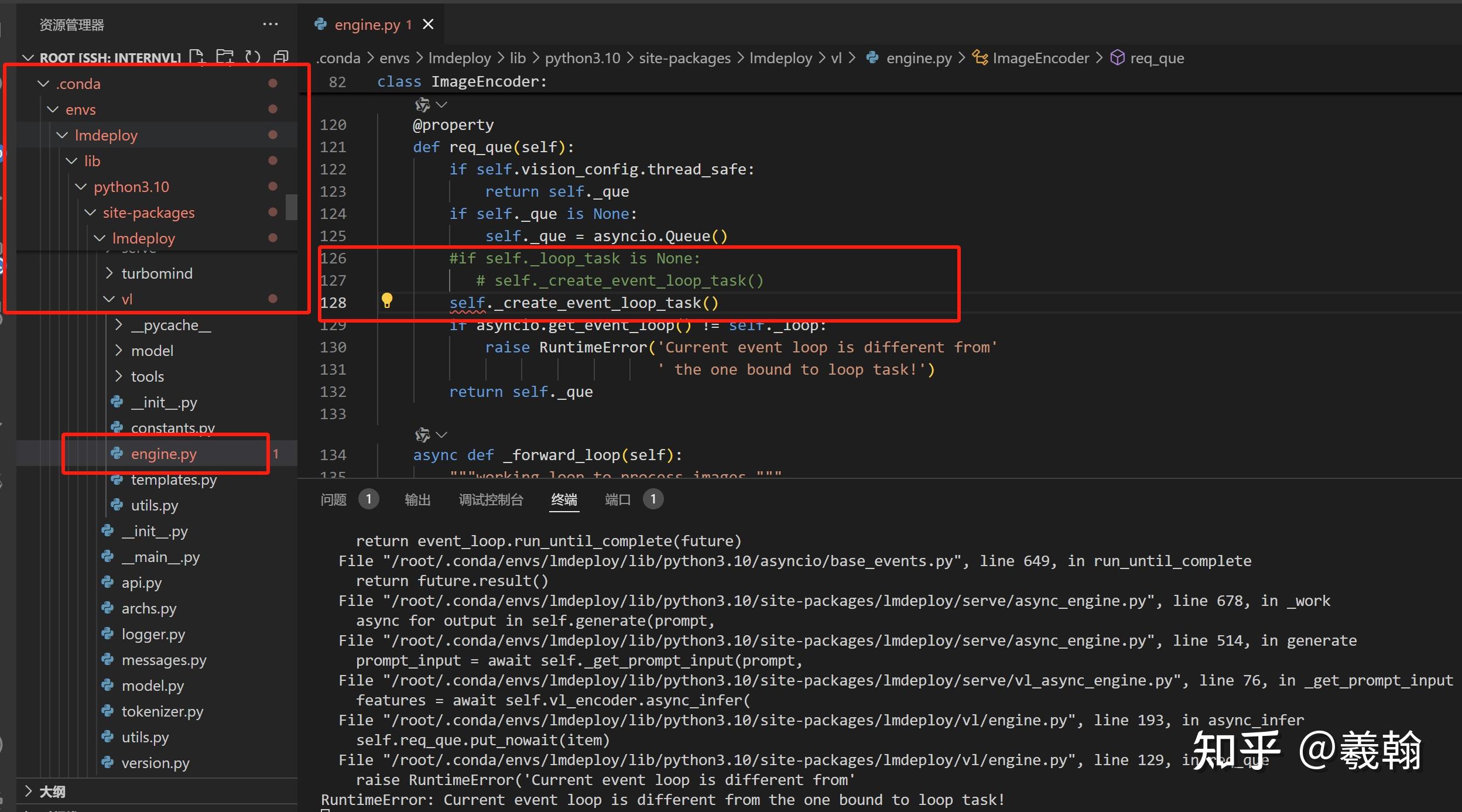The height and width of the screenshot is (812, 1462).
Task: Click ImageEncoder in the breadcrumb path
Action: tap(1040, 58)
